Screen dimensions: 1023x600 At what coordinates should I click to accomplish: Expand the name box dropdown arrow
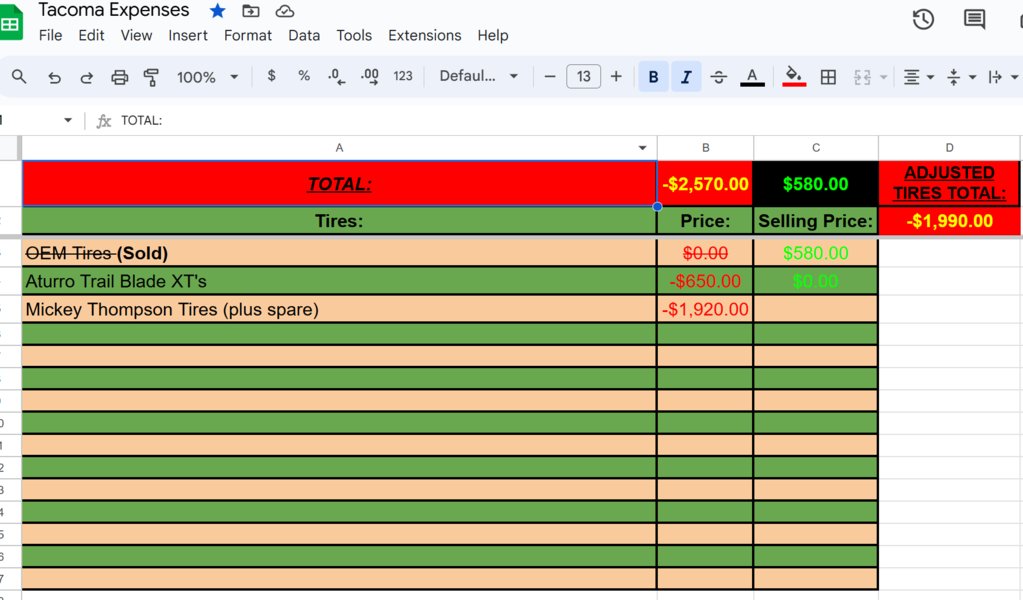(x=67, y=120)
